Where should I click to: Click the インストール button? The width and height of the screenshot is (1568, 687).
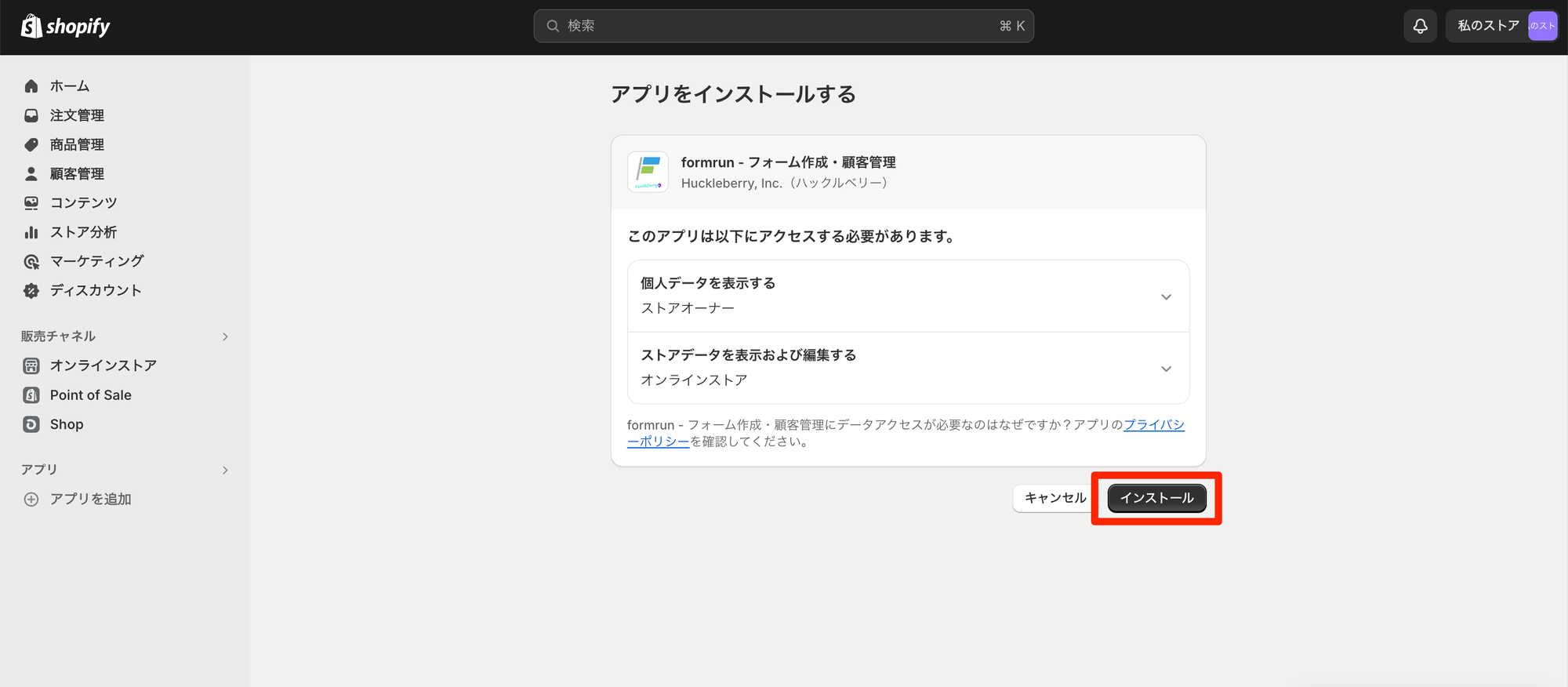click(x=1156, y=498)
